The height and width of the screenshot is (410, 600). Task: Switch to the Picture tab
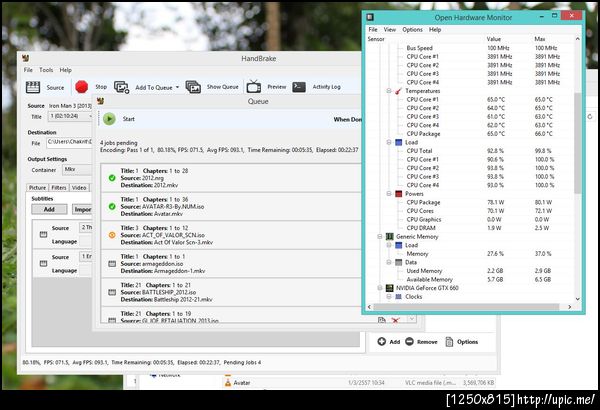38,188
